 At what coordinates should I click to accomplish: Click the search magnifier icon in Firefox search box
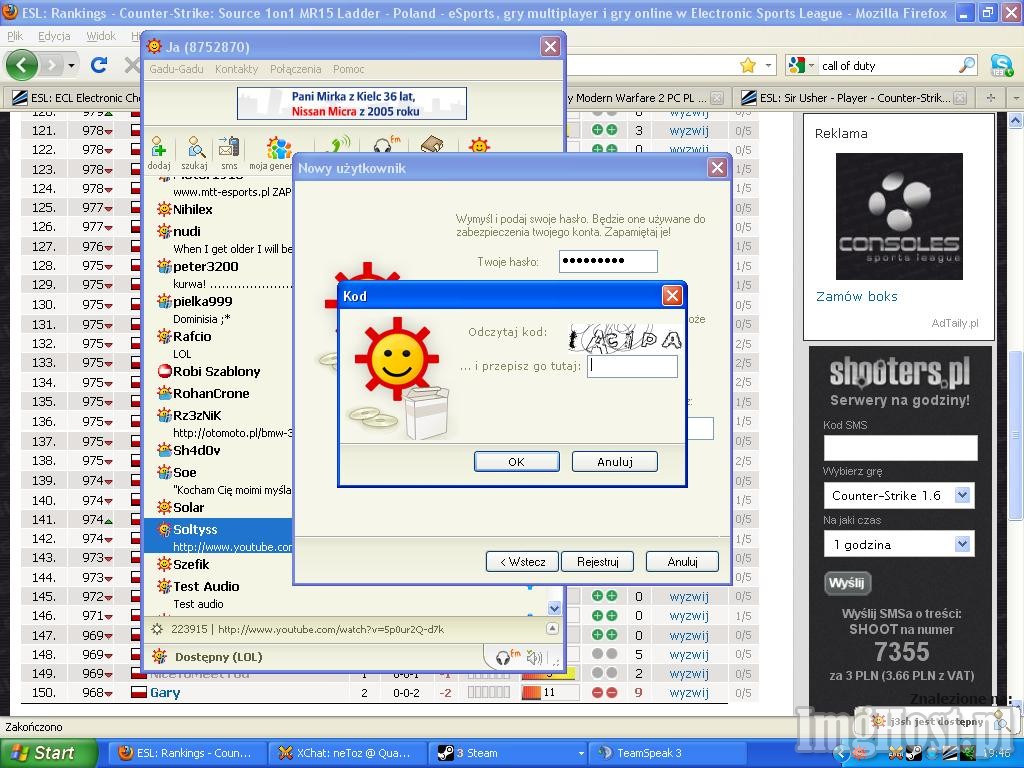pos(967,65)
